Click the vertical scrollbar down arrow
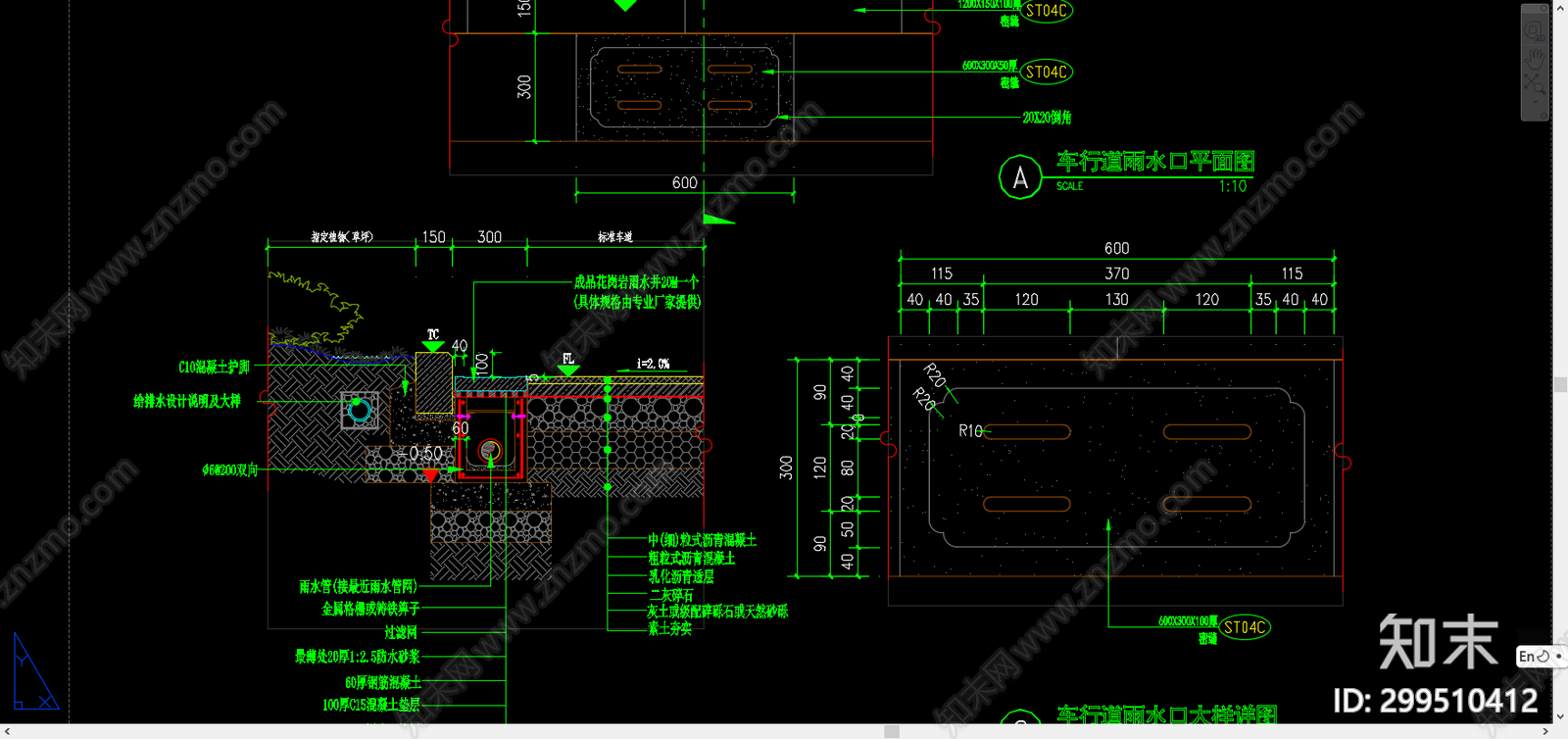Image resolution: width=1568 pixels, height=739 pixels. tap(1560, 717)
